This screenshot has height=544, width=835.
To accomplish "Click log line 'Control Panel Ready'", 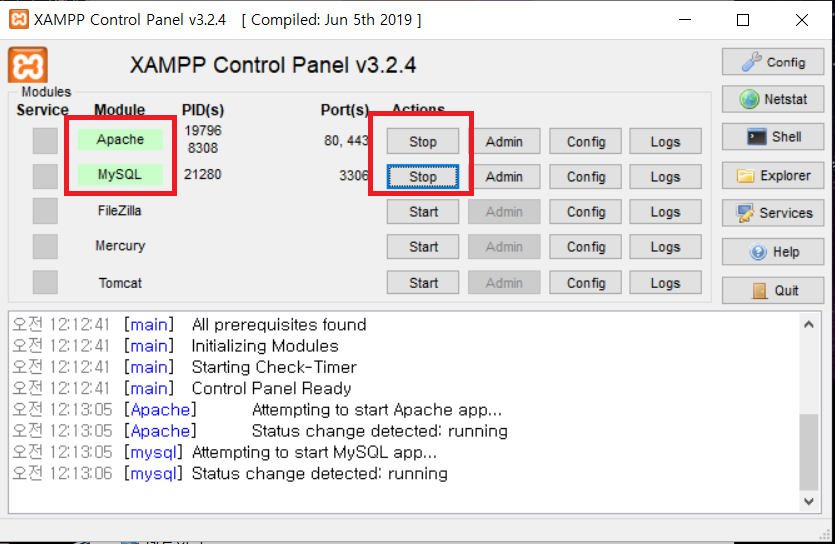I will point(271,389).
